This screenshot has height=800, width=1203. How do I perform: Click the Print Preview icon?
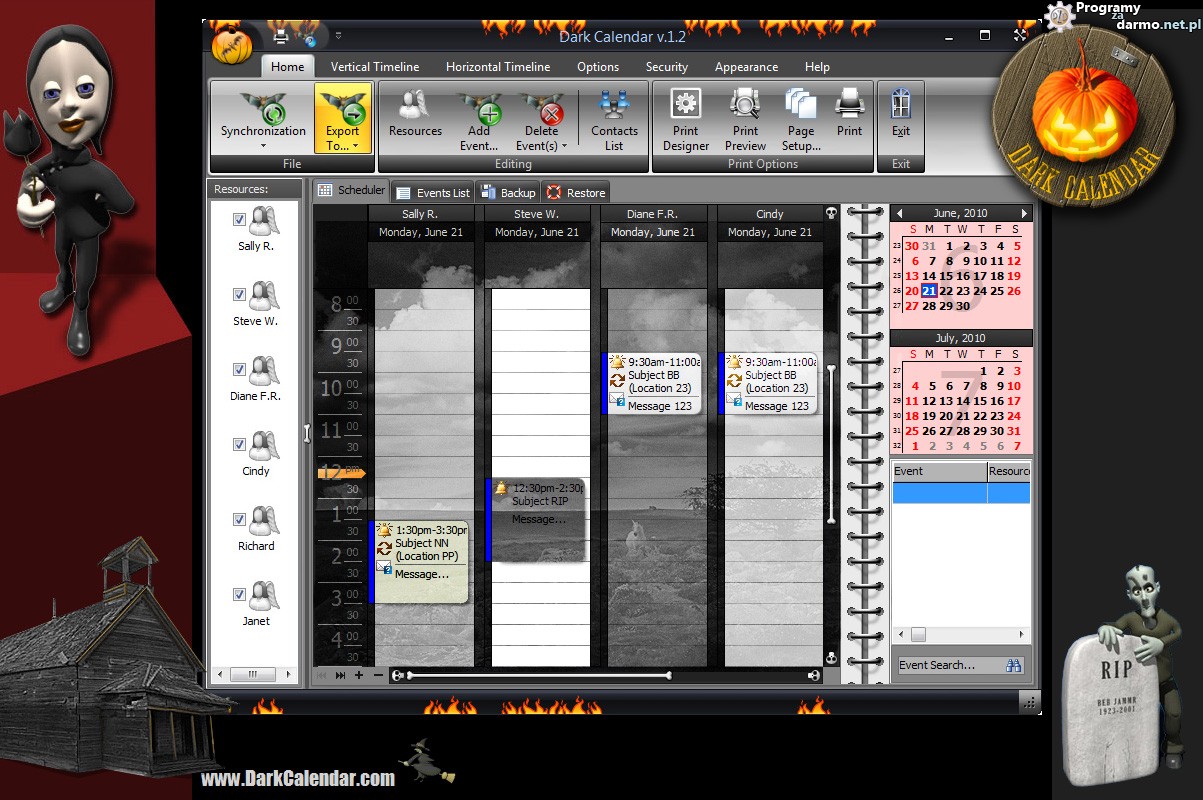click(x=745, y=105)
